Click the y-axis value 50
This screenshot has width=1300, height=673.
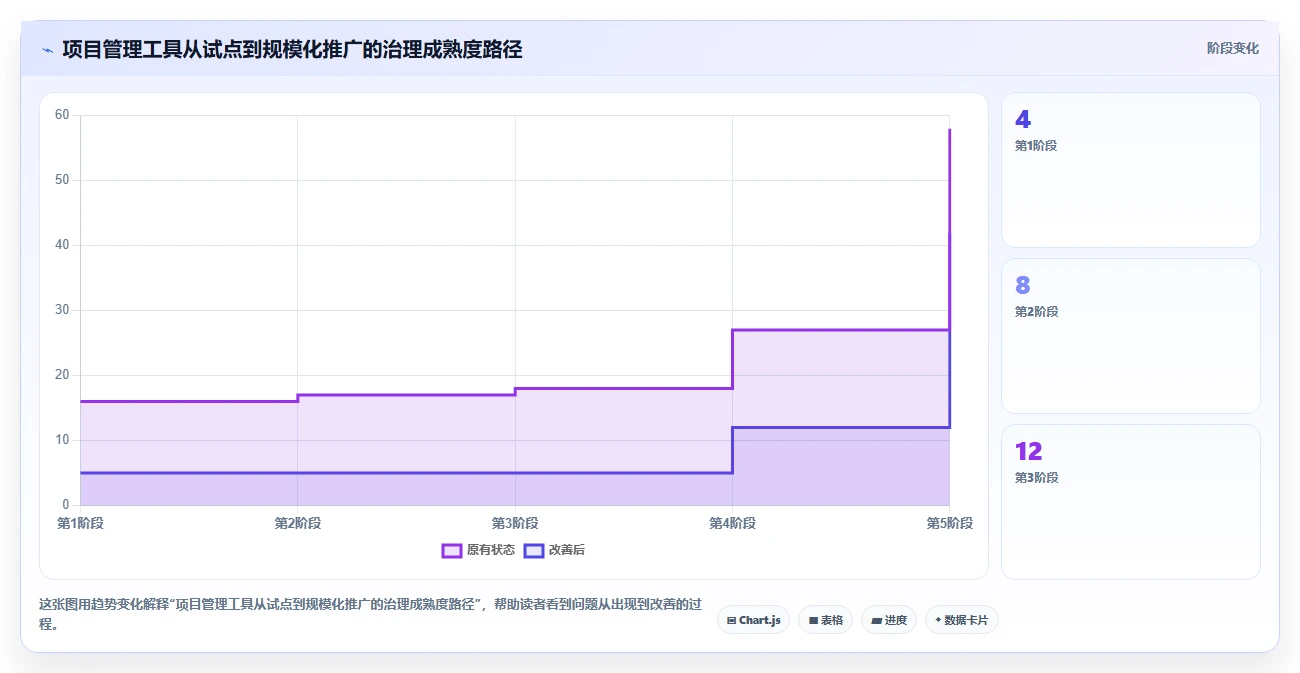click(x=62, y=180)
